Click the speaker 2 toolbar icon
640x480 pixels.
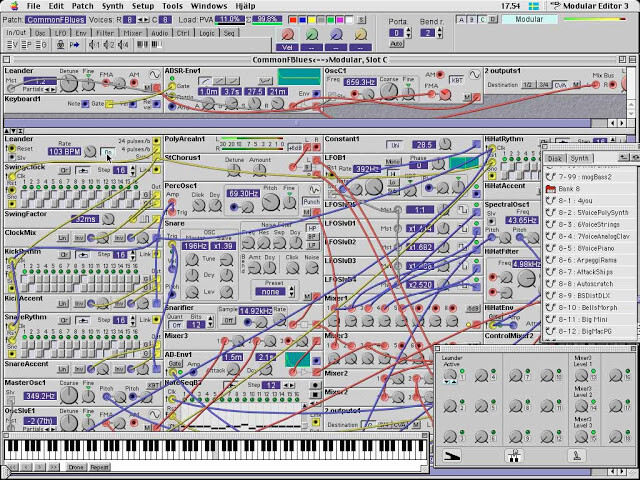pyautogui.click(x=109, y=45)
